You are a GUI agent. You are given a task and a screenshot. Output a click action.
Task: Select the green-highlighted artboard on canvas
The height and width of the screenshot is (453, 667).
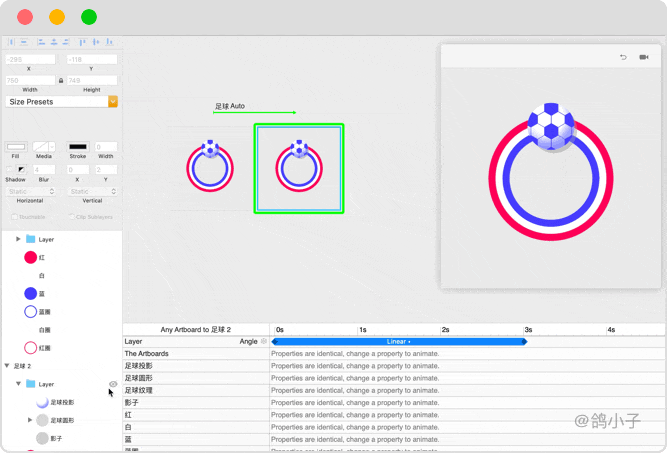(x=299, y=168)
